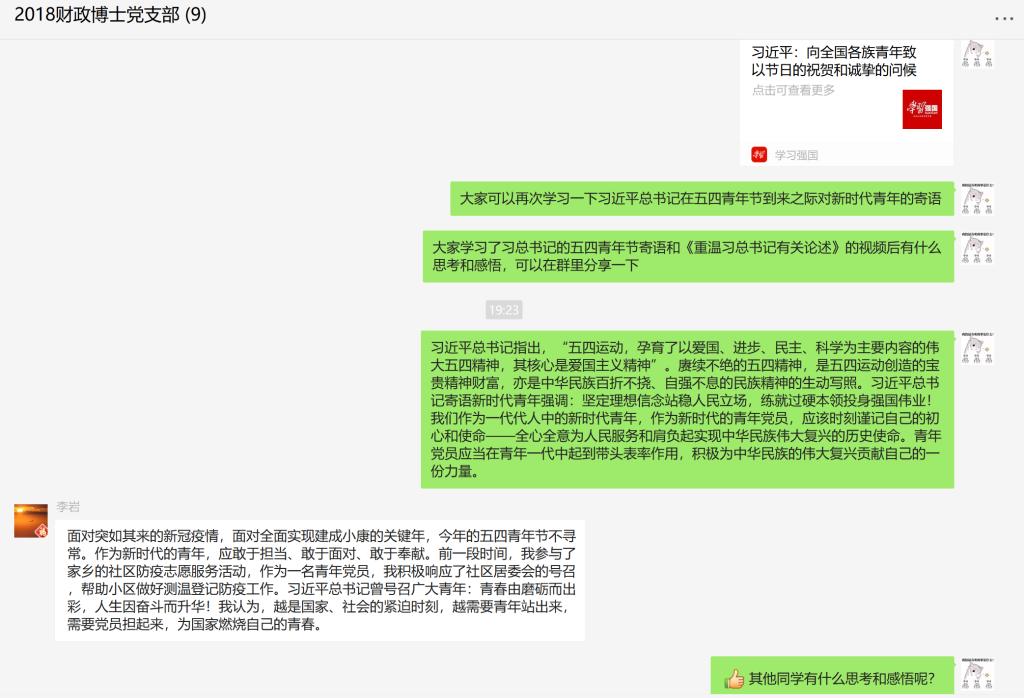Image resolution: width=1024 pixels, height=698 pixels.
Task: Select 李岩's message about 新冠疫情
Action: click(x=319, y=580)
